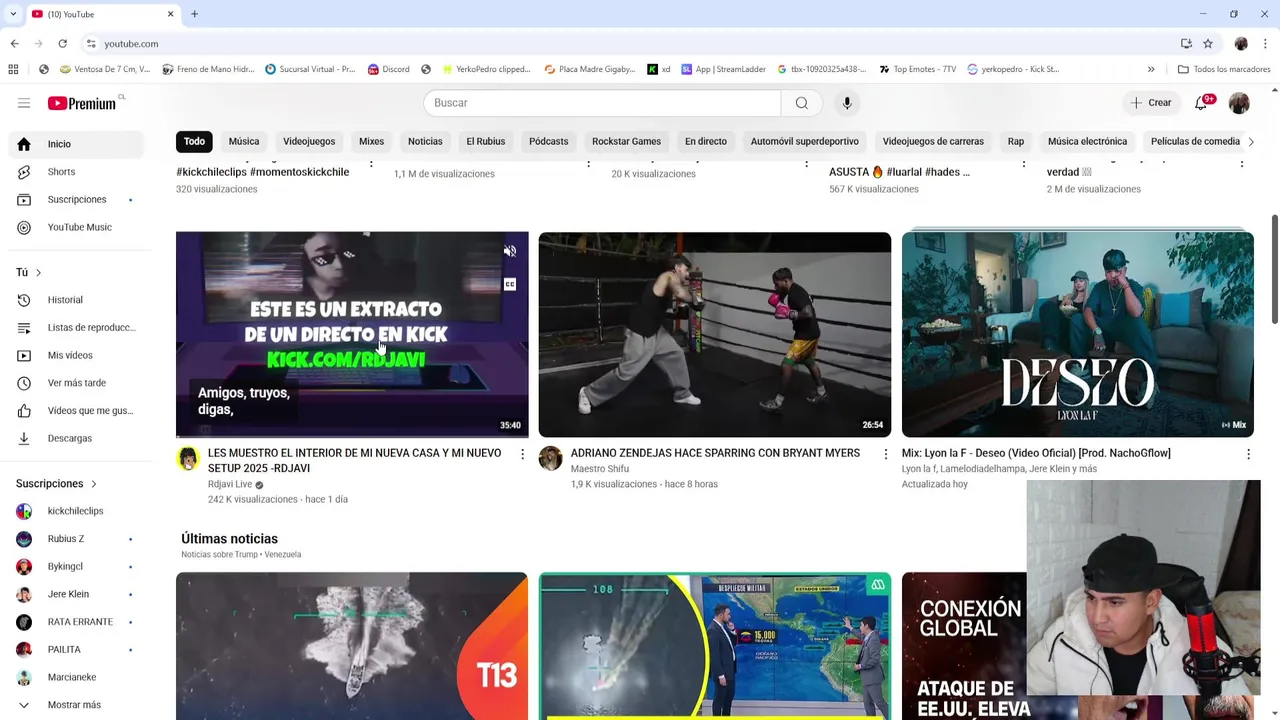Expand the Tú section chevron
The height and width of the screenshot is (720, 1280).
click(x=38, y=272)
